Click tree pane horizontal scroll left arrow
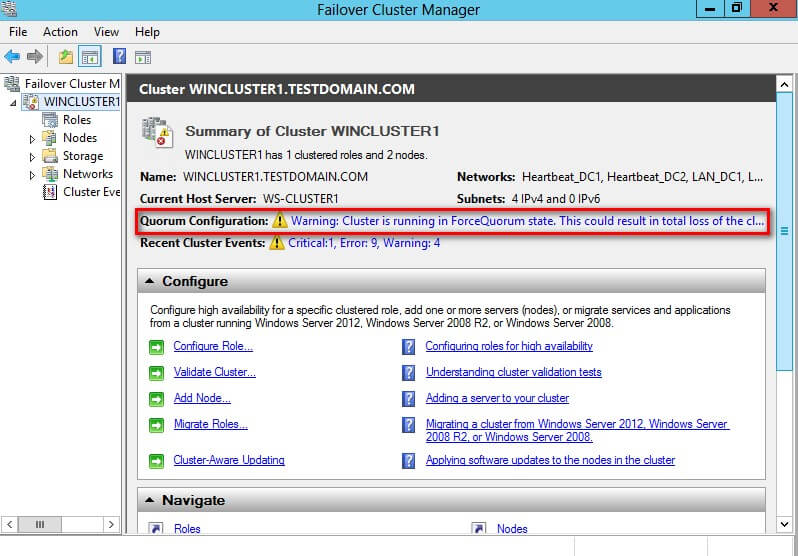798x556 pixels. pos(10,524)
